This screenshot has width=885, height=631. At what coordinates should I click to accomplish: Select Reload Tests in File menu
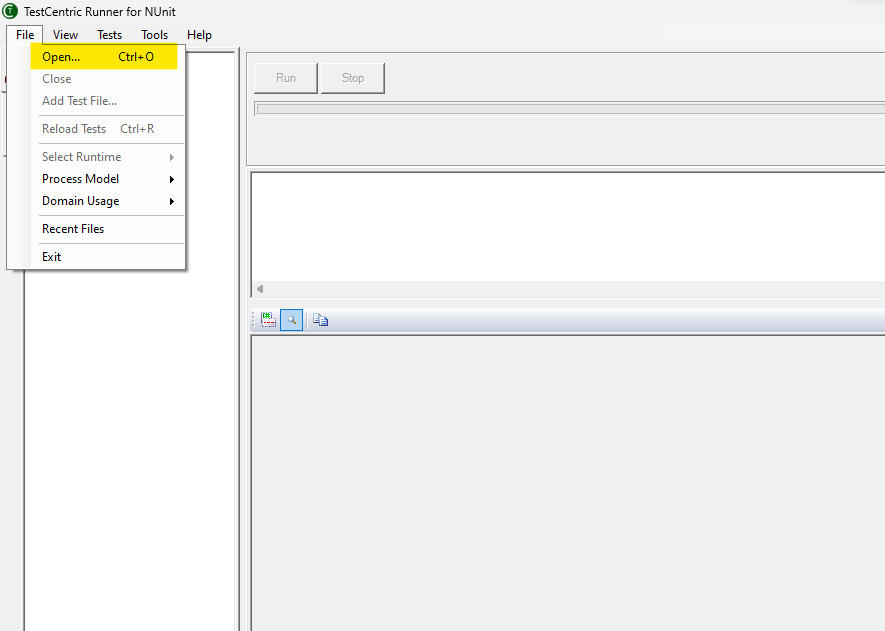108,129
